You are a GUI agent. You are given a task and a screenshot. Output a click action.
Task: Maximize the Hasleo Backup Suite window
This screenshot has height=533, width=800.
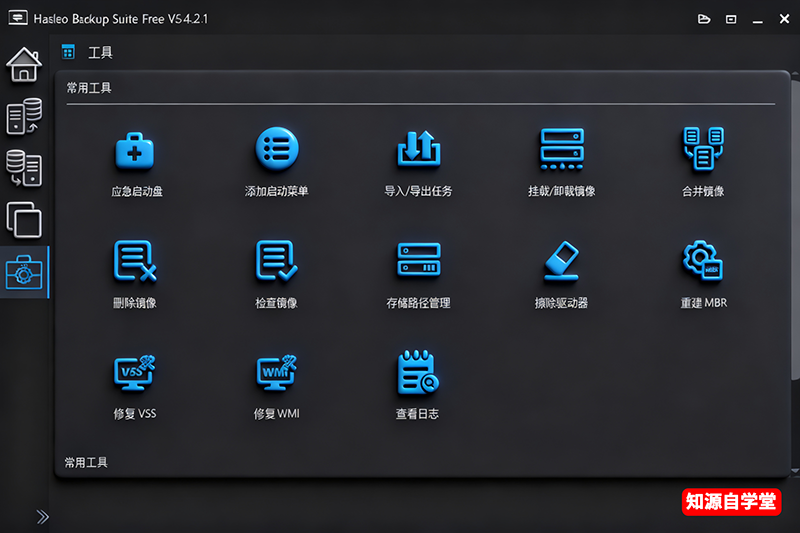(x=731, y=19)
